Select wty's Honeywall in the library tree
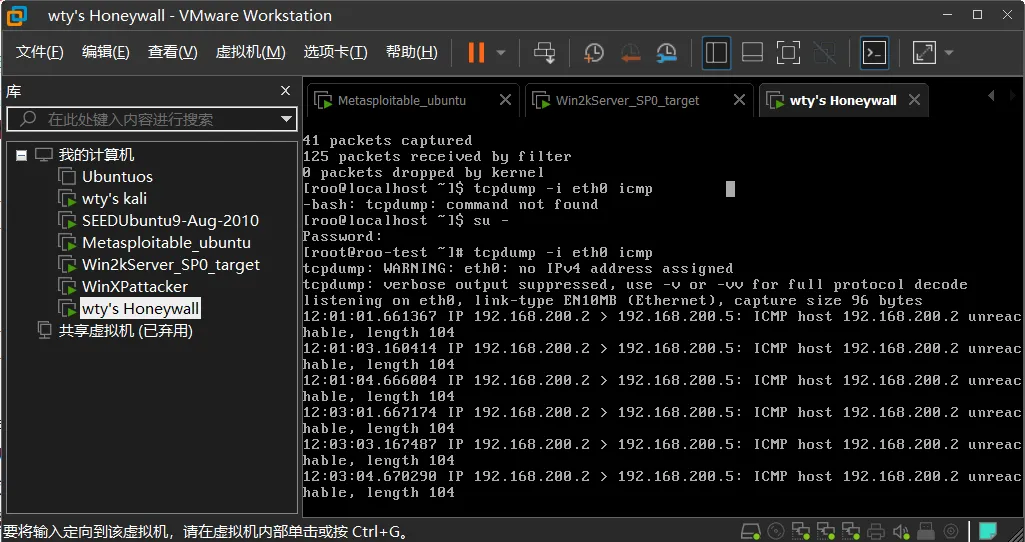Image resolution: width=1025 pixels, height=542 pixels. click(141, 309)
